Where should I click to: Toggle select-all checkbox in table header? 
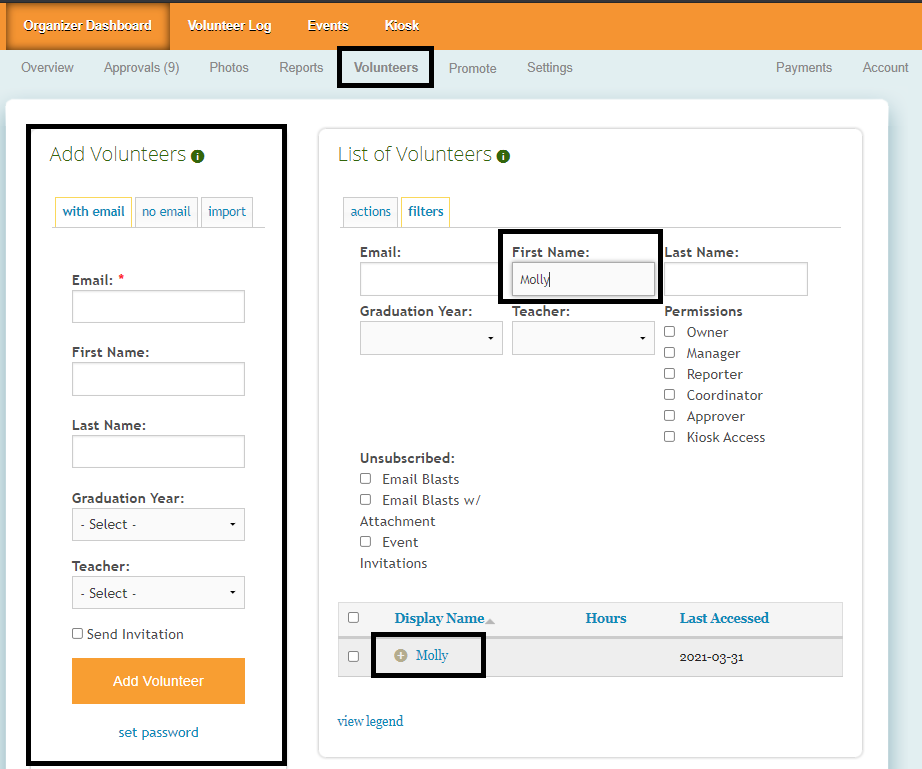coord(353,618)
